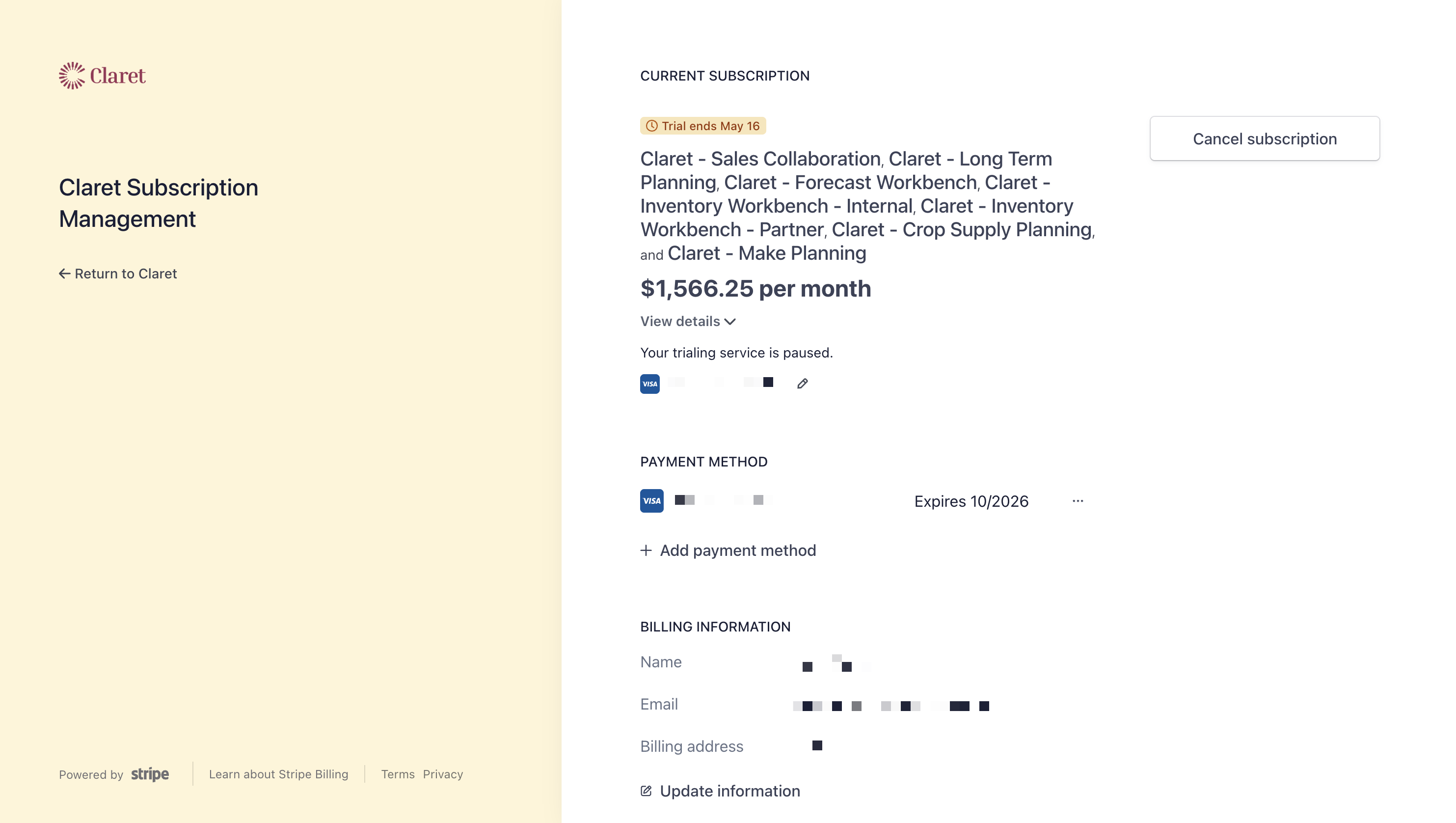Image resolution: width=1456 pixels, height=823 pixels.
Task: Click the Stripe logo in the footer
Action: click(x=150, y=774)
